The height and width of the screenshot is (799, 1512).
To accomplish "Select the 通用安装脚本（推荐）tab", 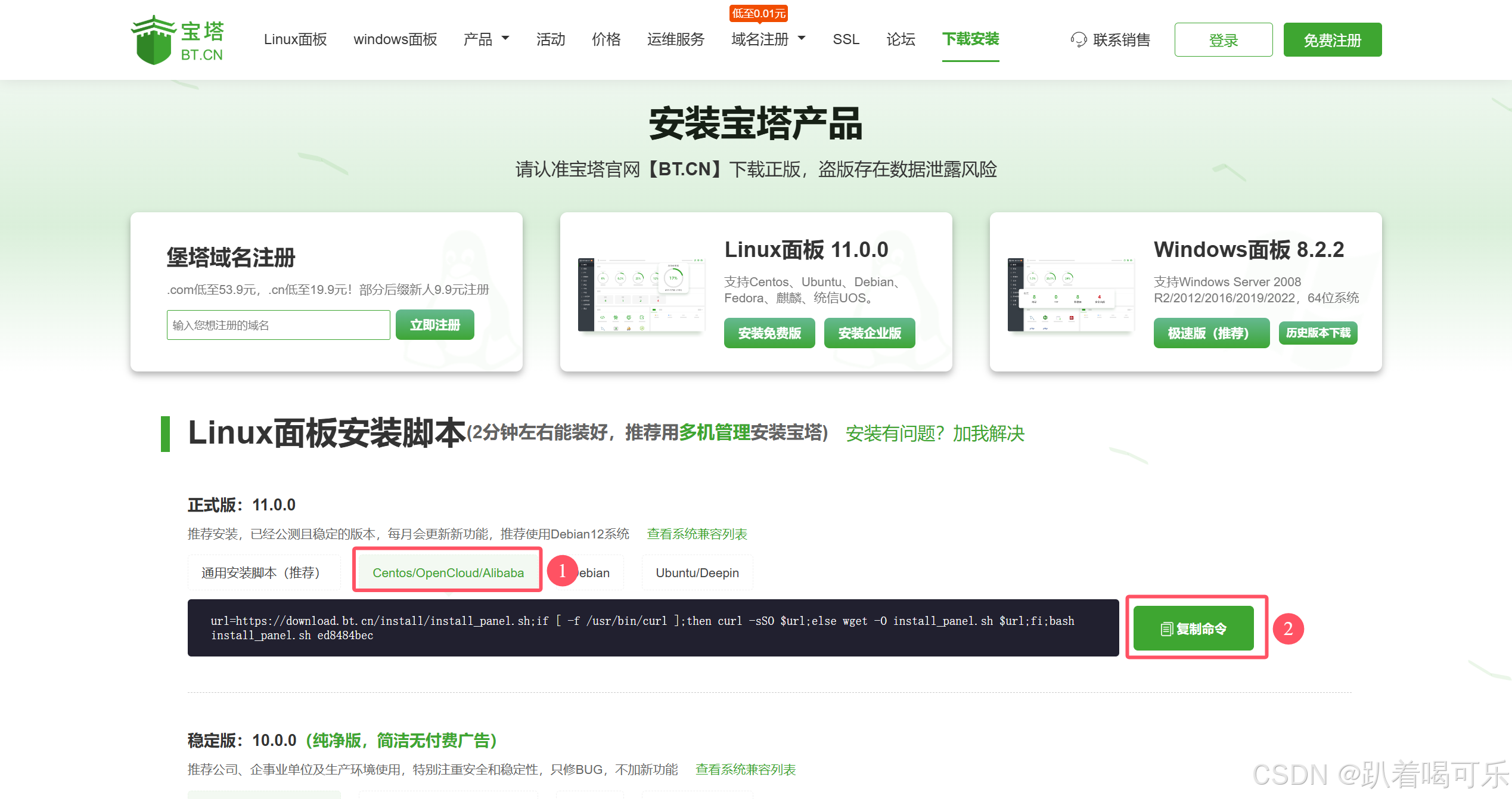I will 264,572.
